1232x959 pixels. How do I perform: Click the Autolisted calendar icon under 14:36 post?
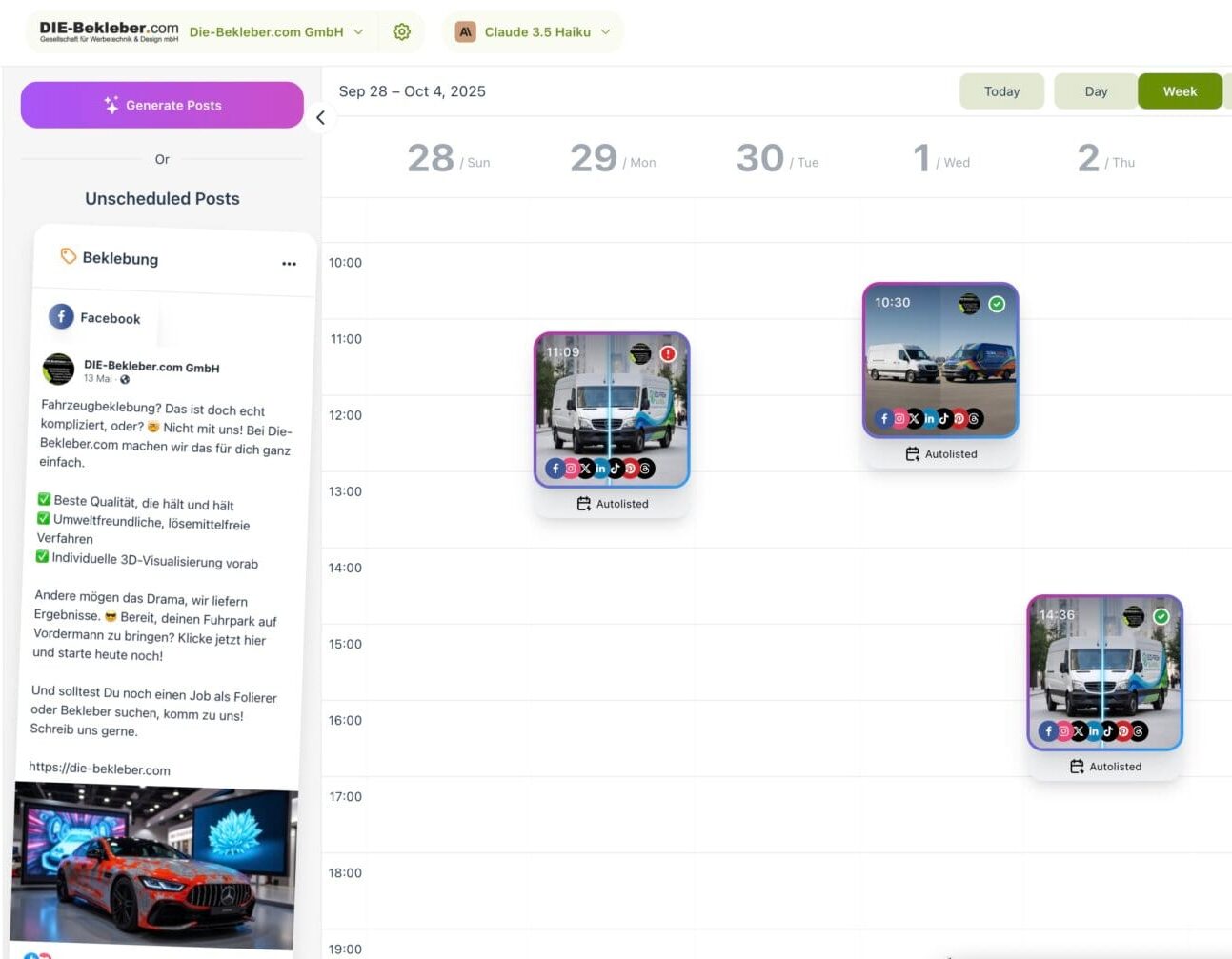coord(1077,767)
